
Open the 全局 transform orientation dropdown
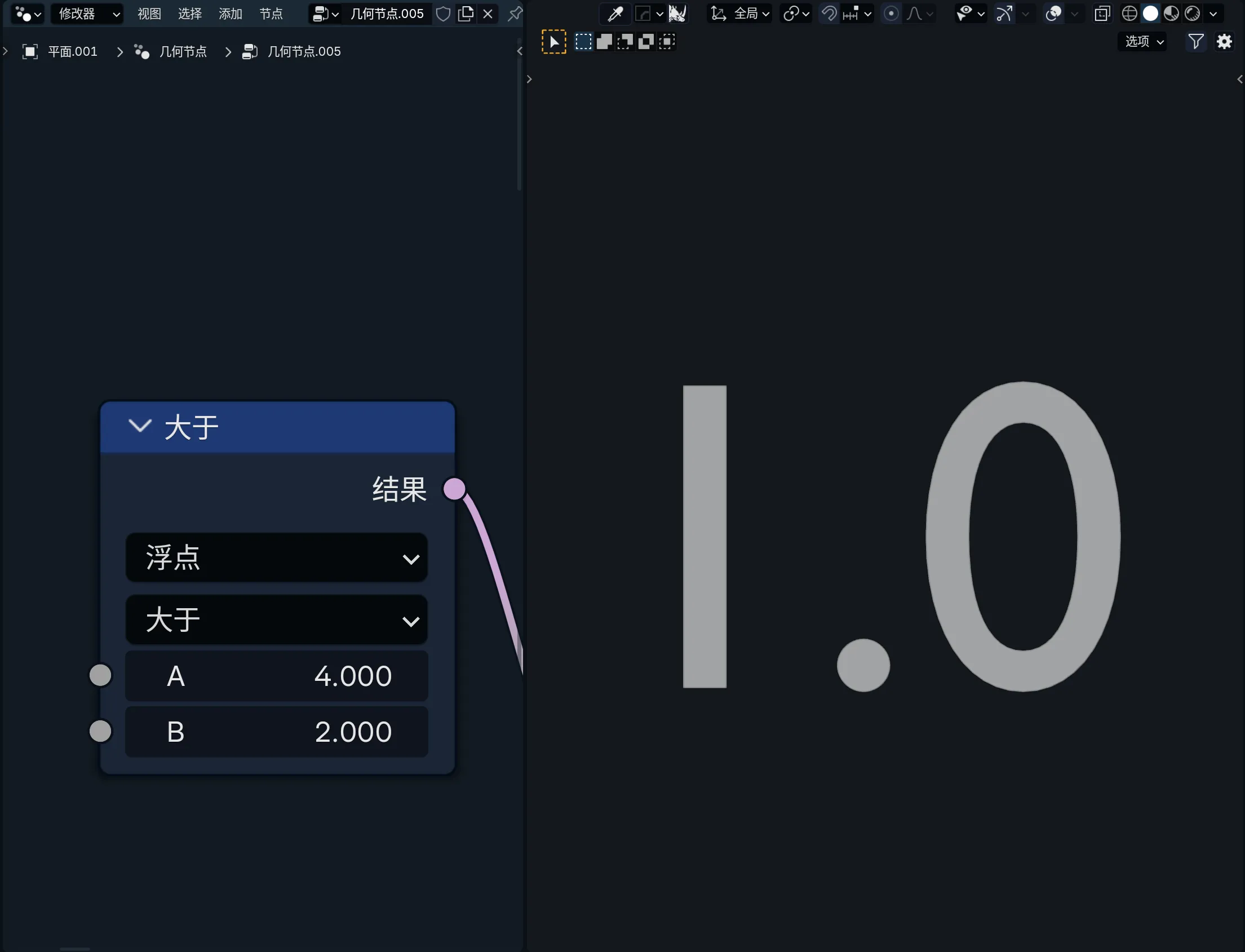740,14
